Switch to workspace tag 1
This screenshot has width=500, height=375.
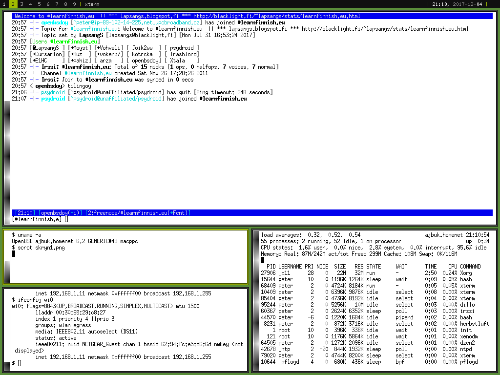(x=4, y=4)
